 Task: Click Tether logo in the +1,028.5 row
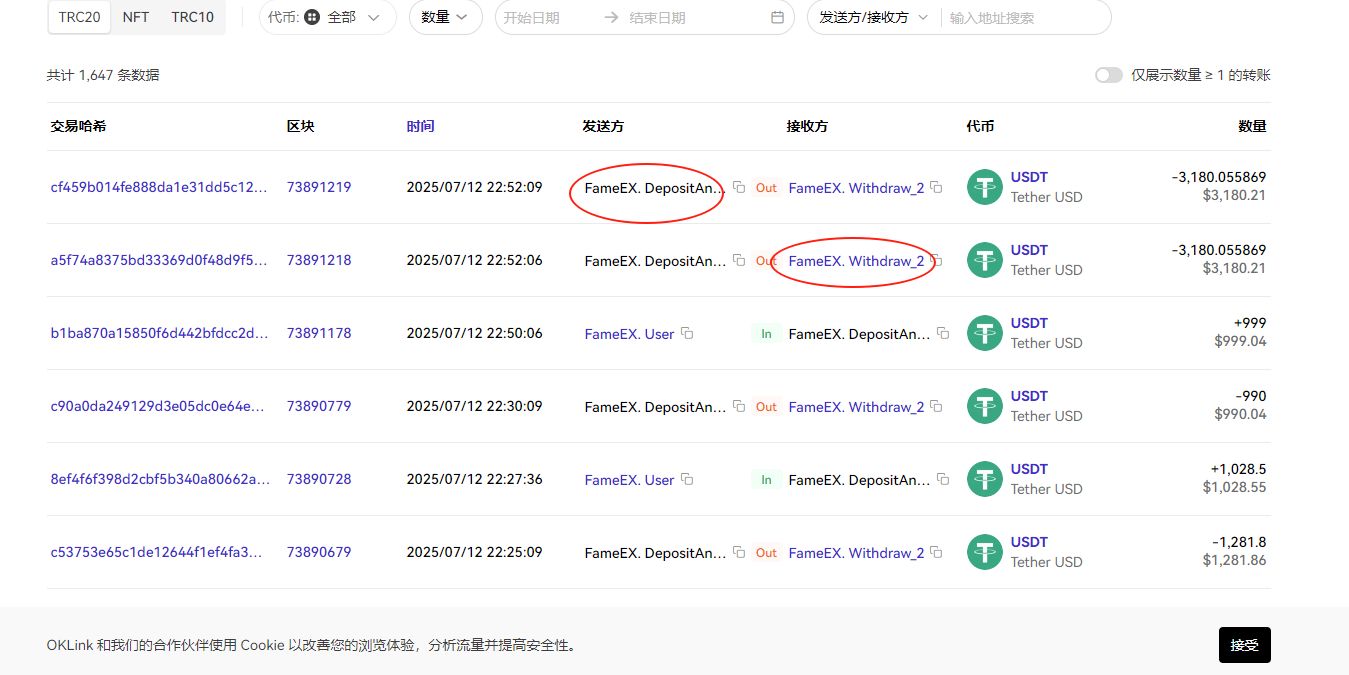pyautogui.click(x=985, y=479)
